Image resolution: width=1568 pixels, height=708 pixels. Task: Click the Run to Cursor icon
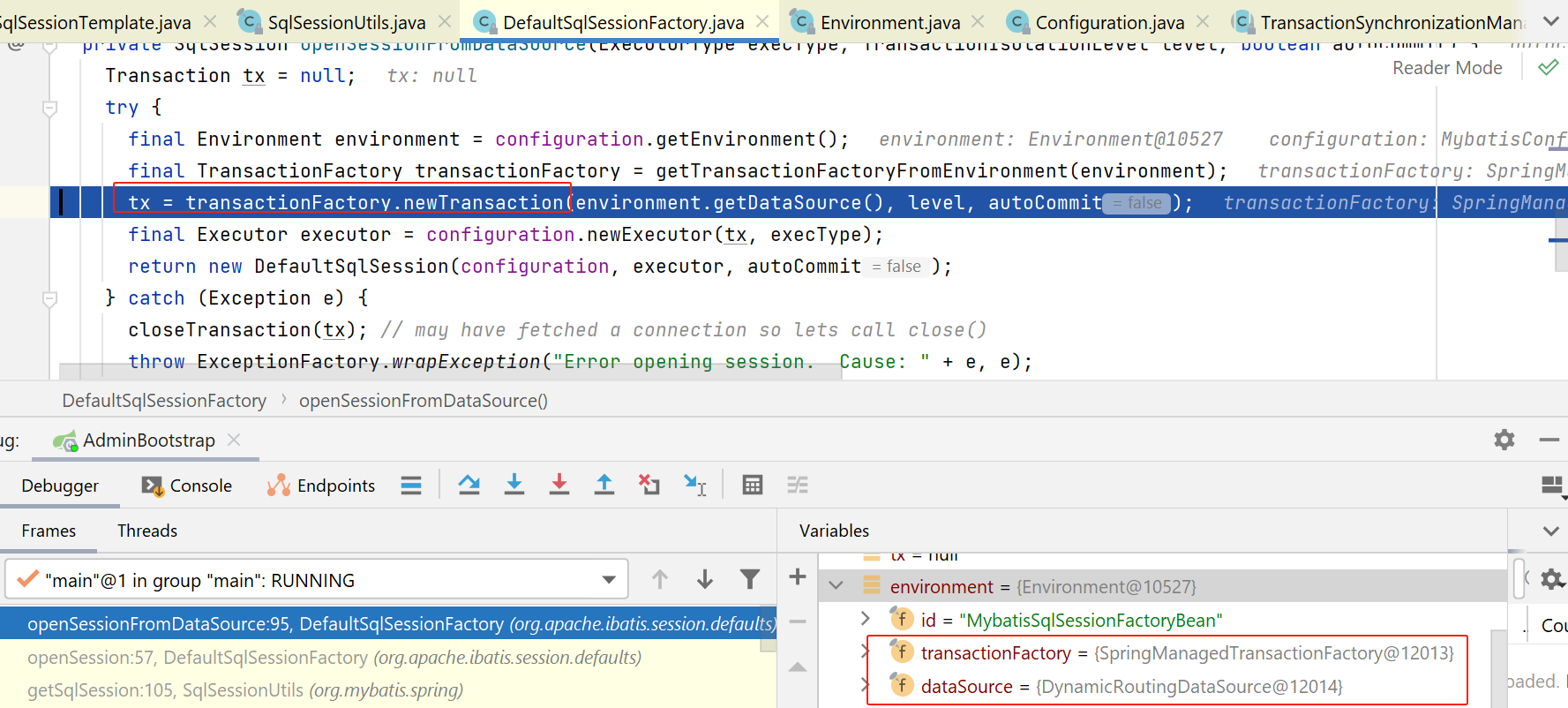[694, 485]
